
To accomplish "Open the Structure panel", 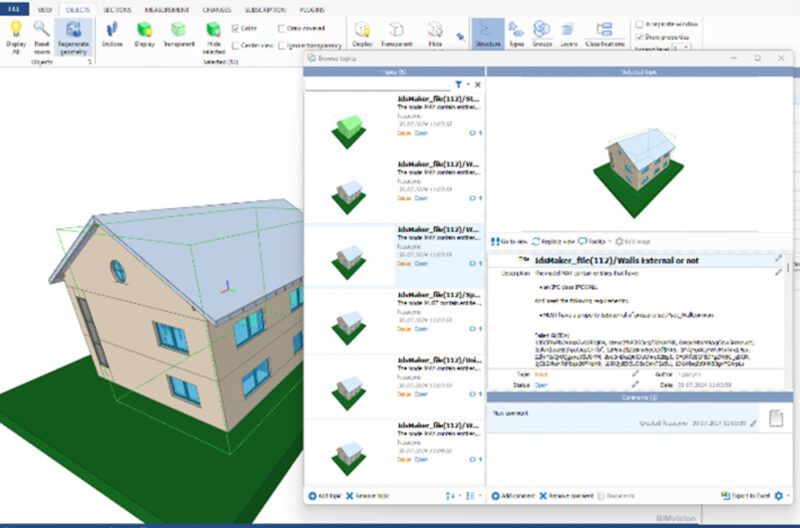I will [488, 34].
